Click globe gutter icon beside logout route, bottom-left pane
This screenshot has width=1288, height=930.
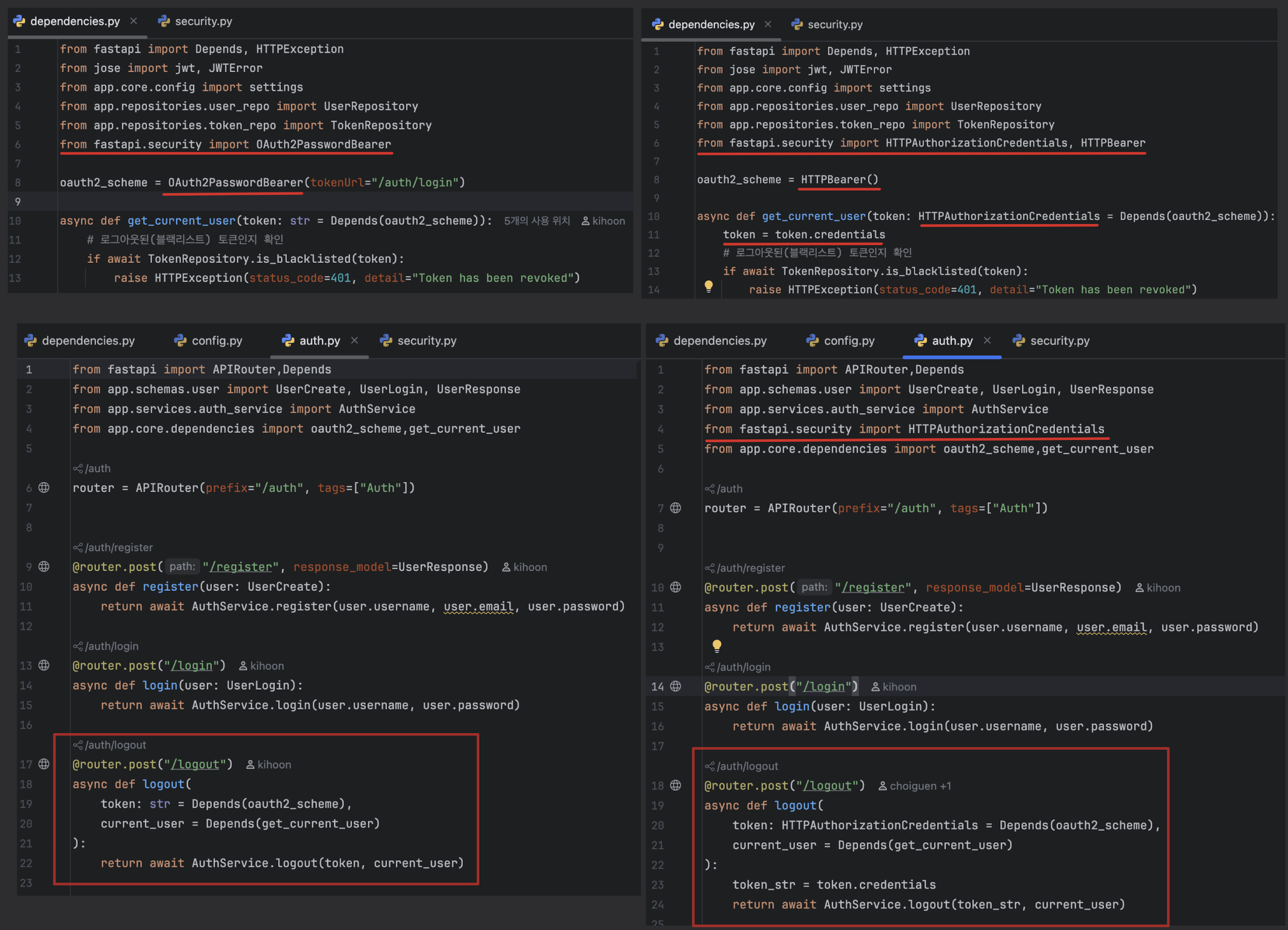coord(44,764)
